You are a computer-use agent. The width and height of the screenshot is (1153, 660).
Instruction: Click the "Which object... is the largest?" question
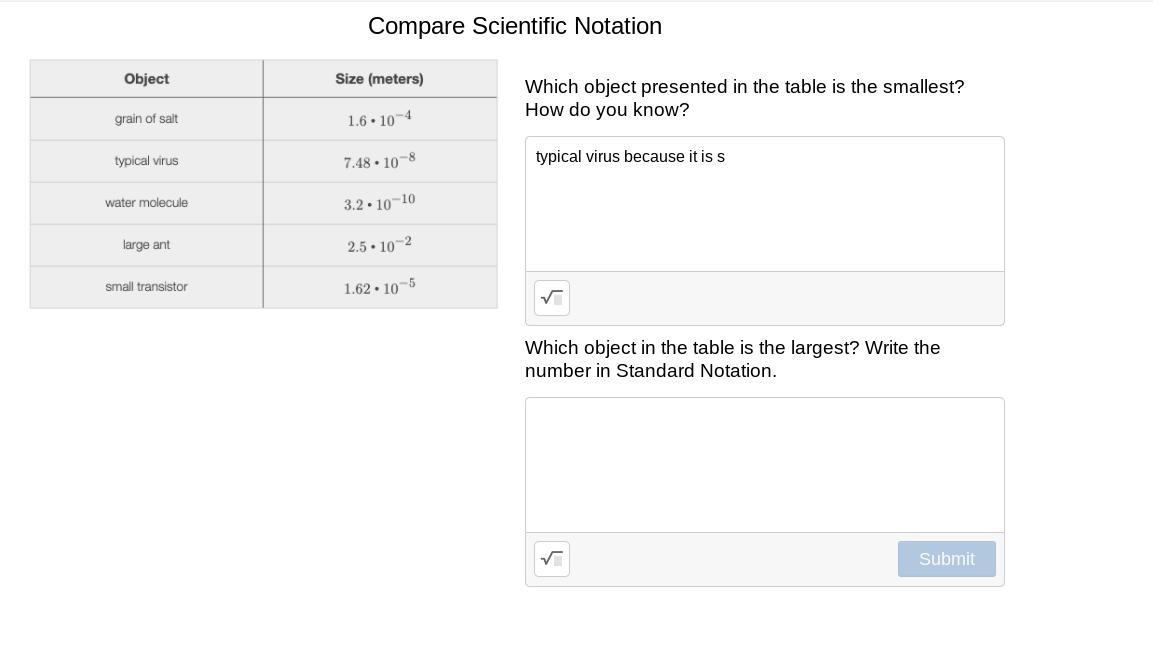732,359
